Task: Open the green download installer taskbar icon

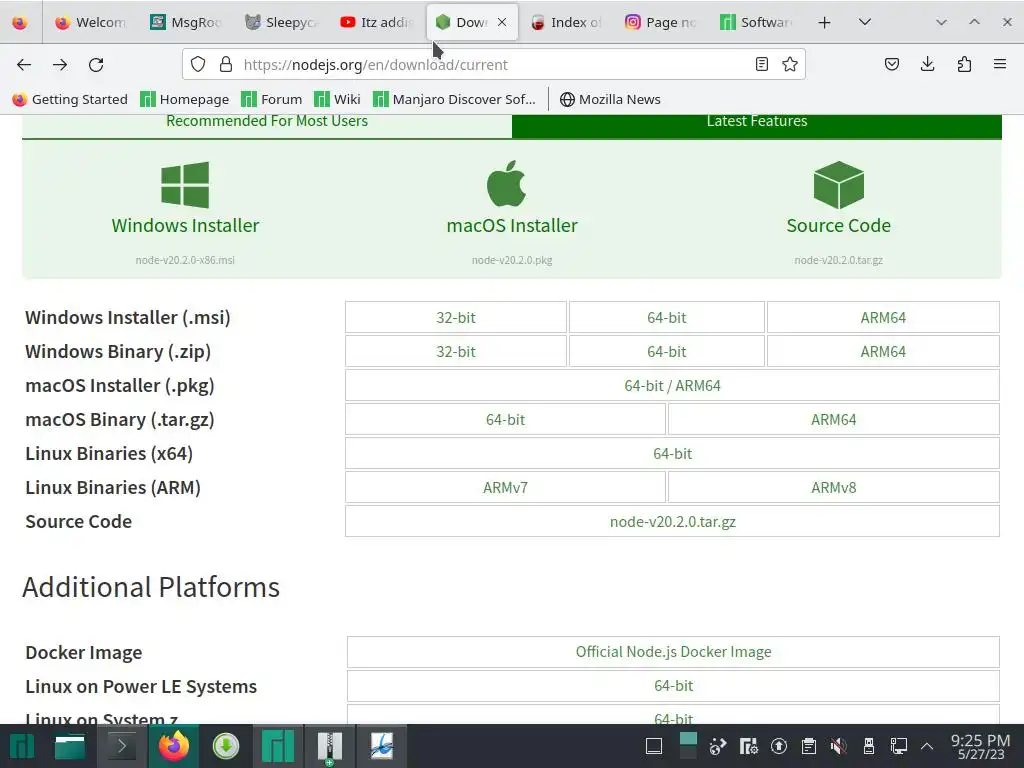Action: (226, 746)
